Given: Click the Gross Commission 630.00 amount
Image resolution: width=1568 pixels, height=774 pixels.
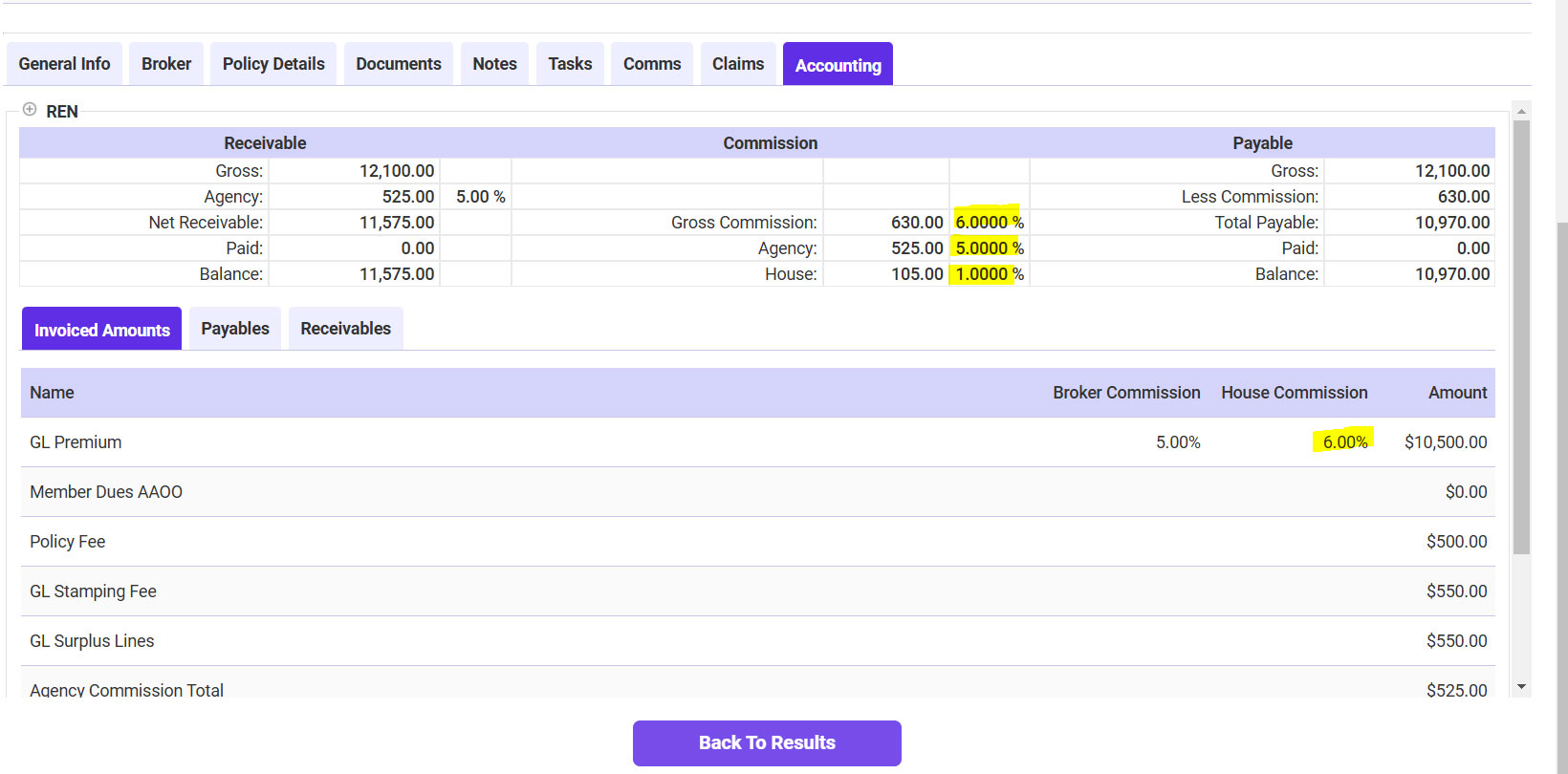Looking at the screenshot, I should (x=917, y=223).
